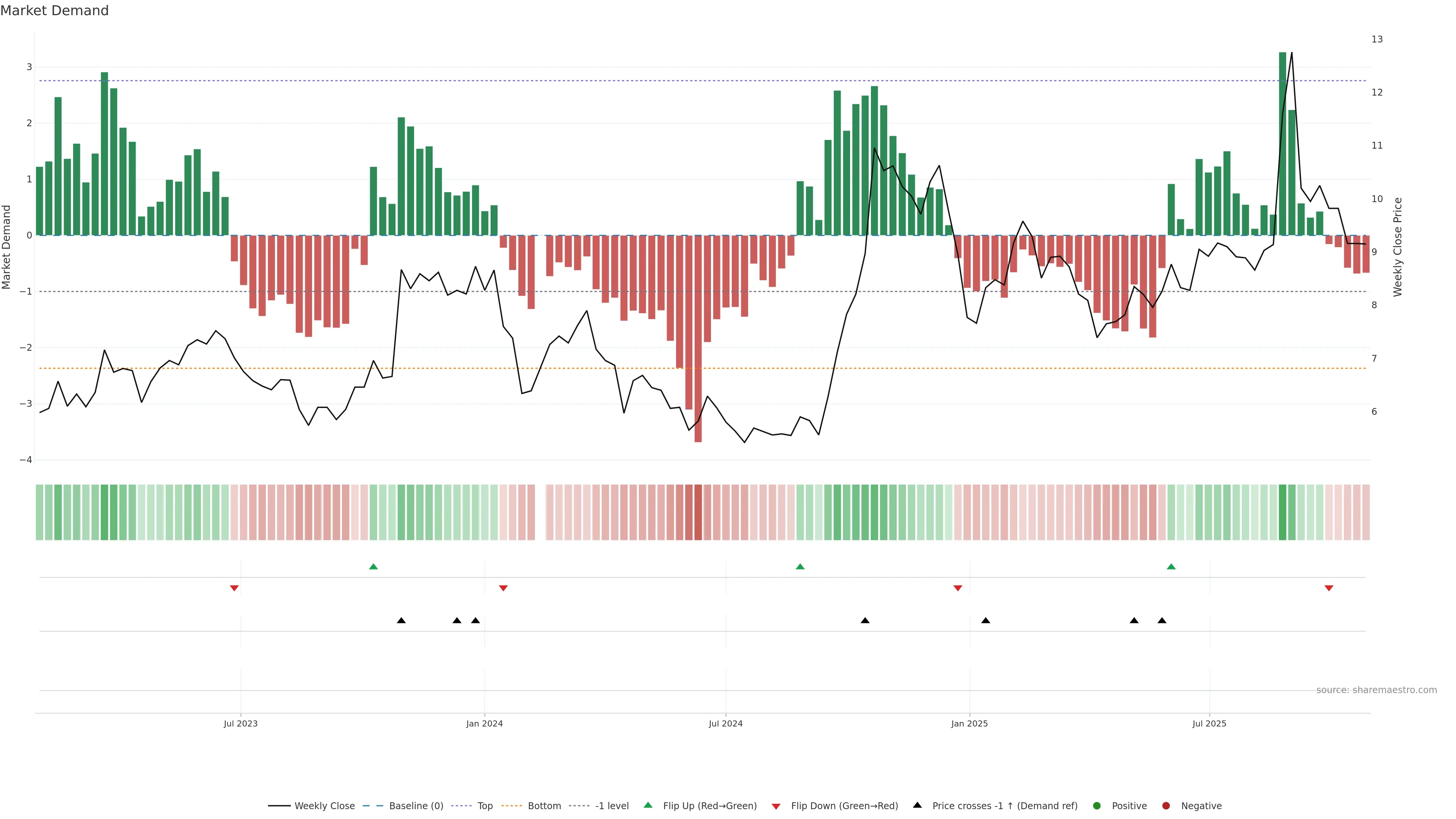The image size is (1456, 819).
Task: Click the Weekly Close Price axis title
Action: (x=1398, y=247)
